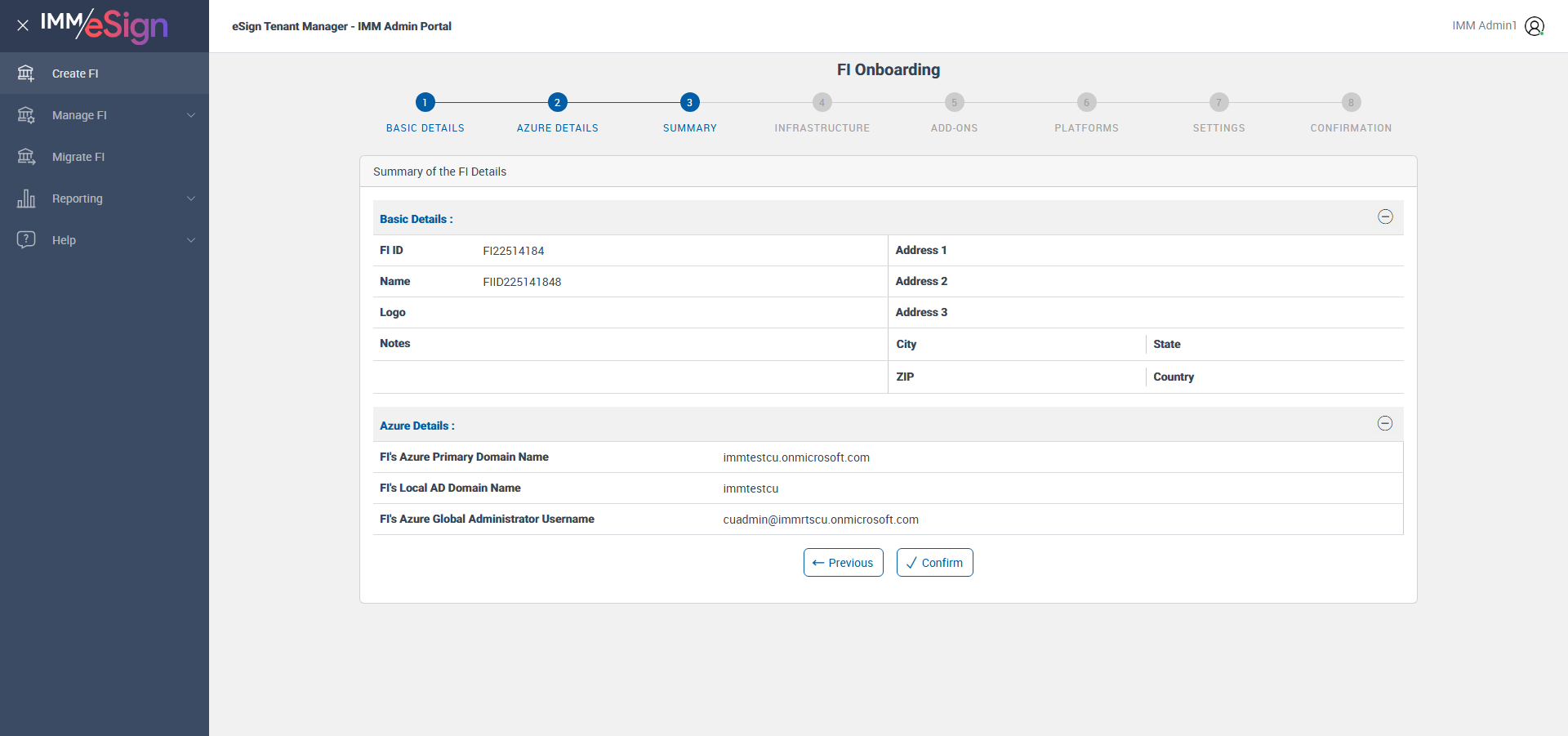Click the Reporting bar chart icon
The image size is (1568, 736).
pos(26,198)
